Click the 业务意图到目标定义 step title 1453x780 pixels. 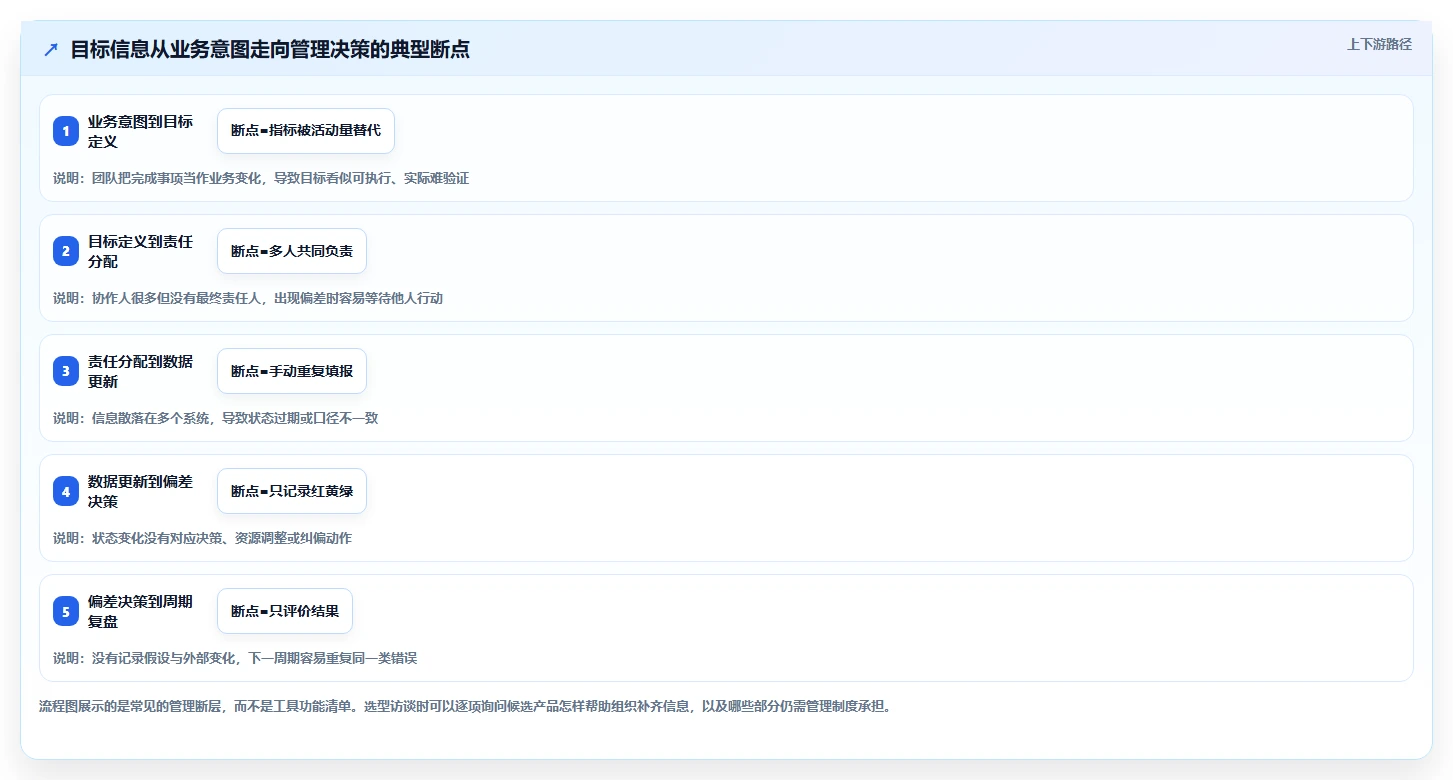pos(141,131)
